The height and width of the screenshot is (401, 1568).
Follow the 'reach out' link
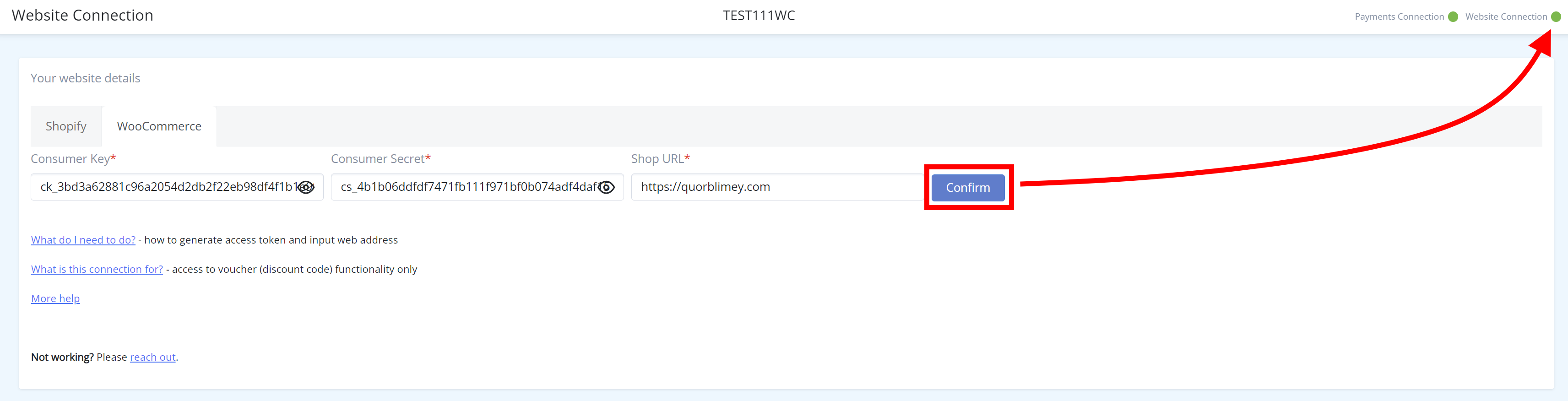pos(153,357)
